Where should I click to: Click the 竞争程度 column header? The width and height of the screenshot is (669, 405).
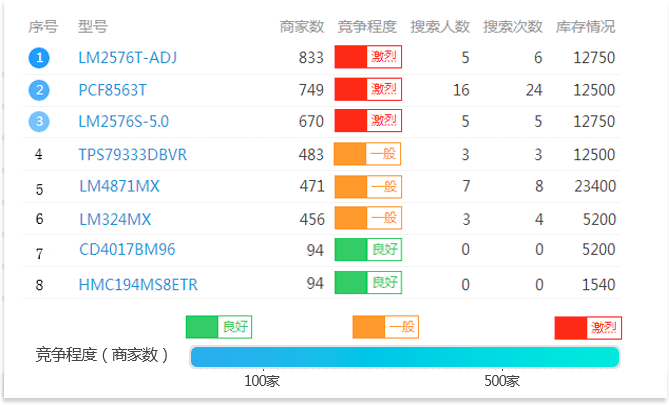tap(367, 26)
